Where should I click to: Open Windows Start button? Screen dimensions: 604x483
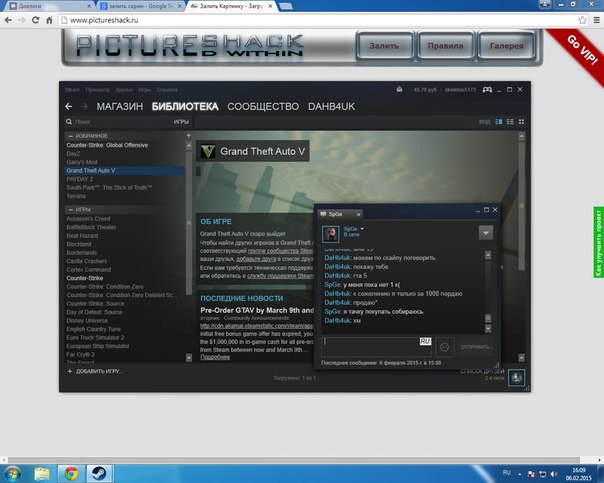[x=12, y=473]
